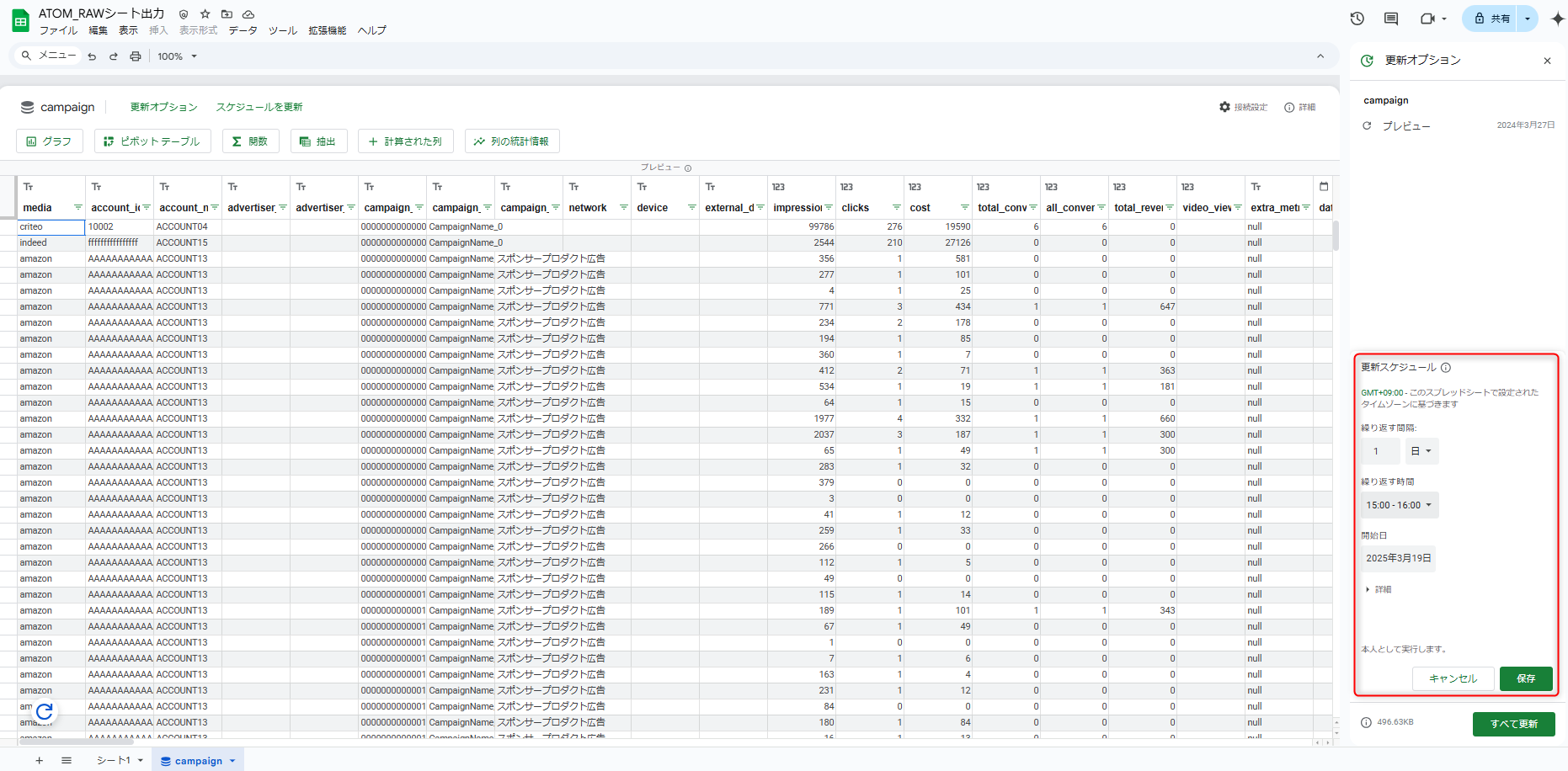Open filter for the media column
Viewport: 1568px width, 771px height.
[x=78, y=208]
